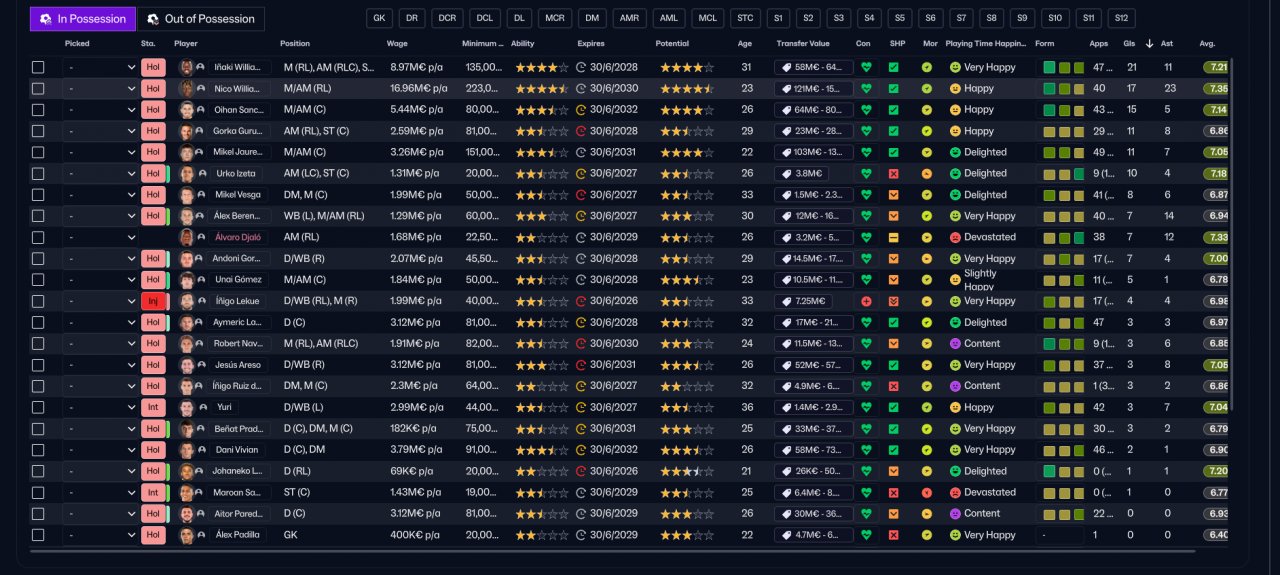This screenshot has width=1280, height=575.
Task: Click the morale icon in Yuri's row
Action: pyautogui.click(x=927, y=408)
